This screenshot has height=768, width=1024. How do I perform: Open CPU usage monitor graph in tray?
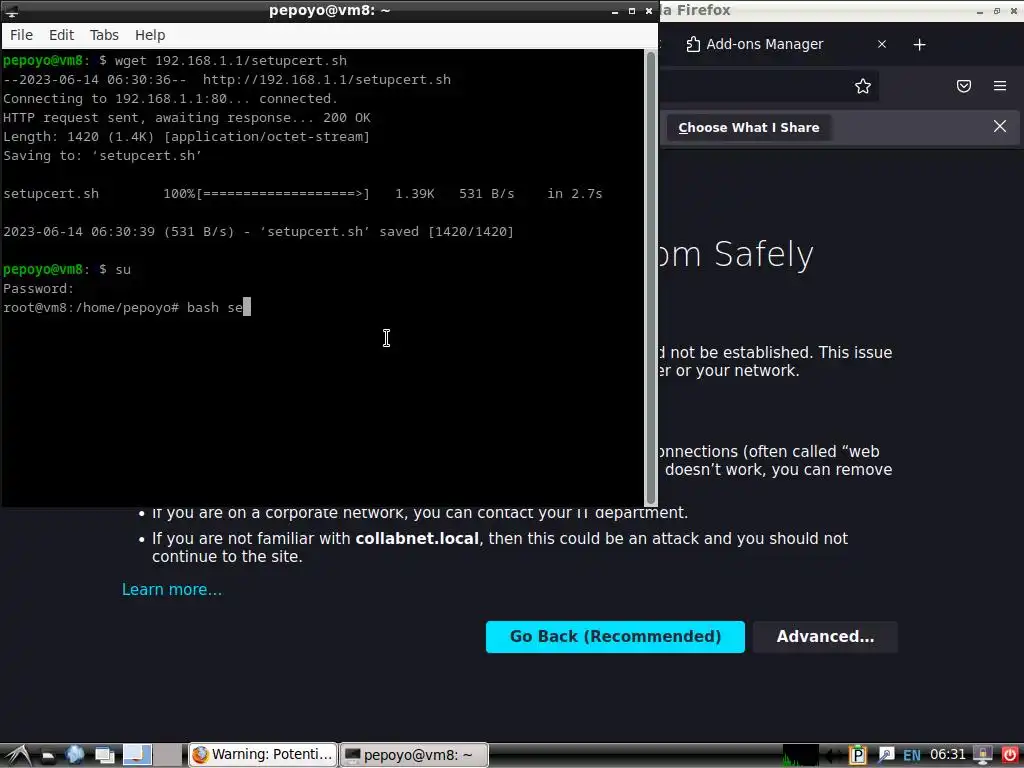point(801,755)
